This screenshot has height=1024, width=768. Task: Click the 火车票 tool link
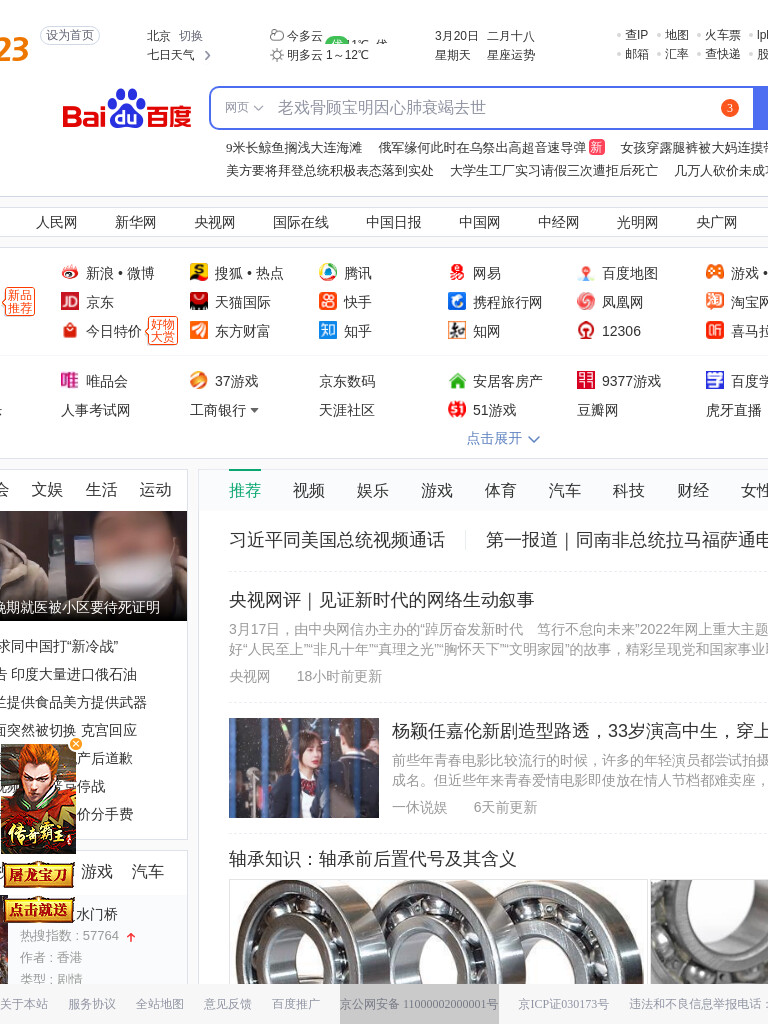pos(722,35)
